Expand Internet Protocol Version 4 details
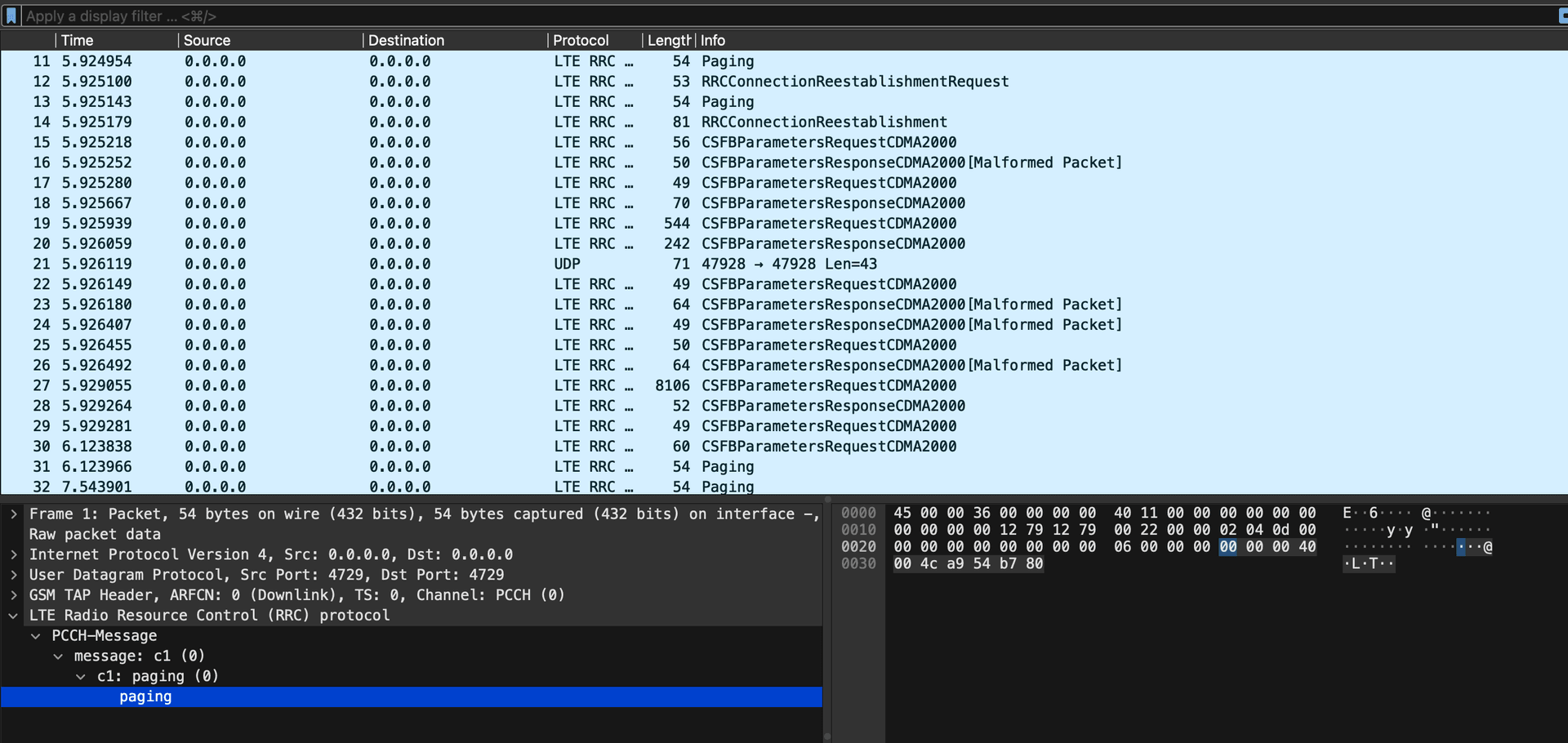The image size is (1568, 743). (x=15, y=554)
